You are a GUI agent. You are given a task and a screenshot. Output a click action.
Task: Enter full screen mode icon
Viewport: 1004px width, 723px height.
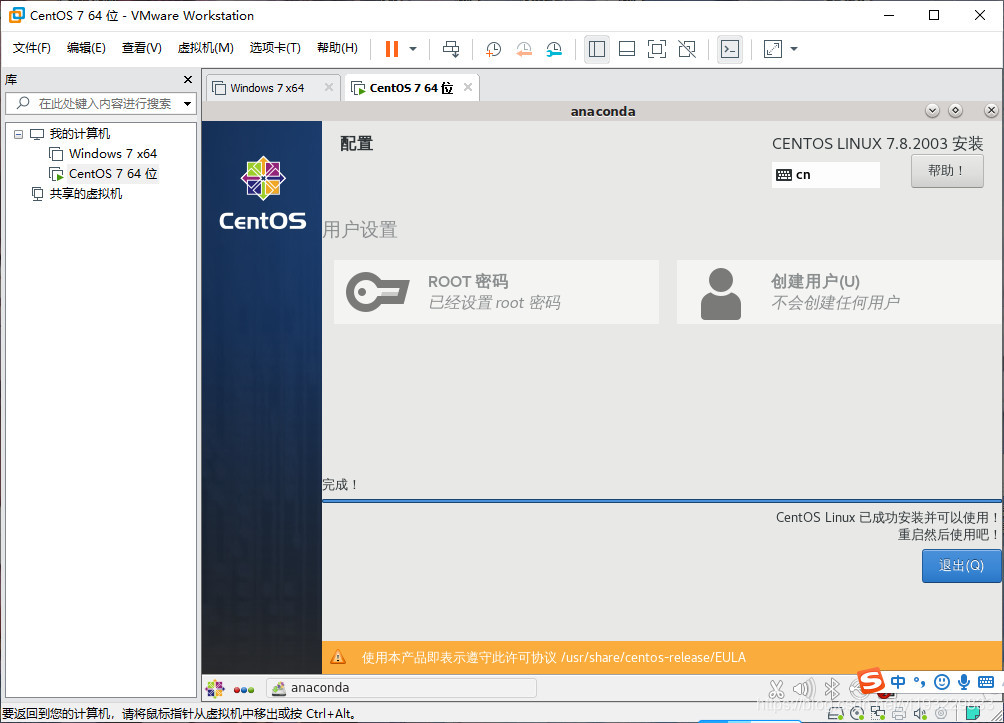pos(657,49)
